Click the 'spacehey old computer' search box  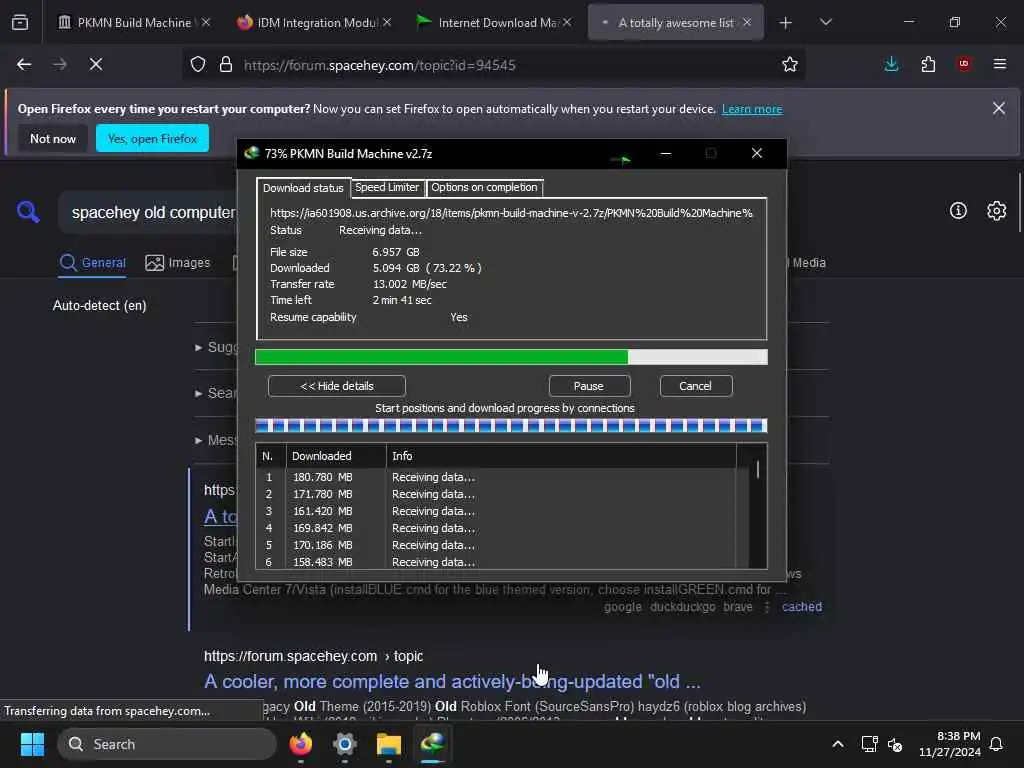click(152, 212)
